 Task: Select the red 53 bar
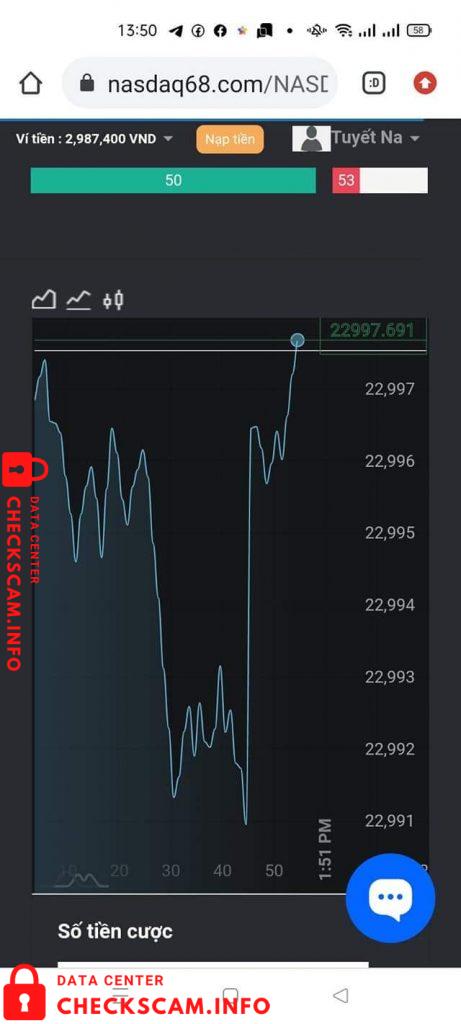380,180
